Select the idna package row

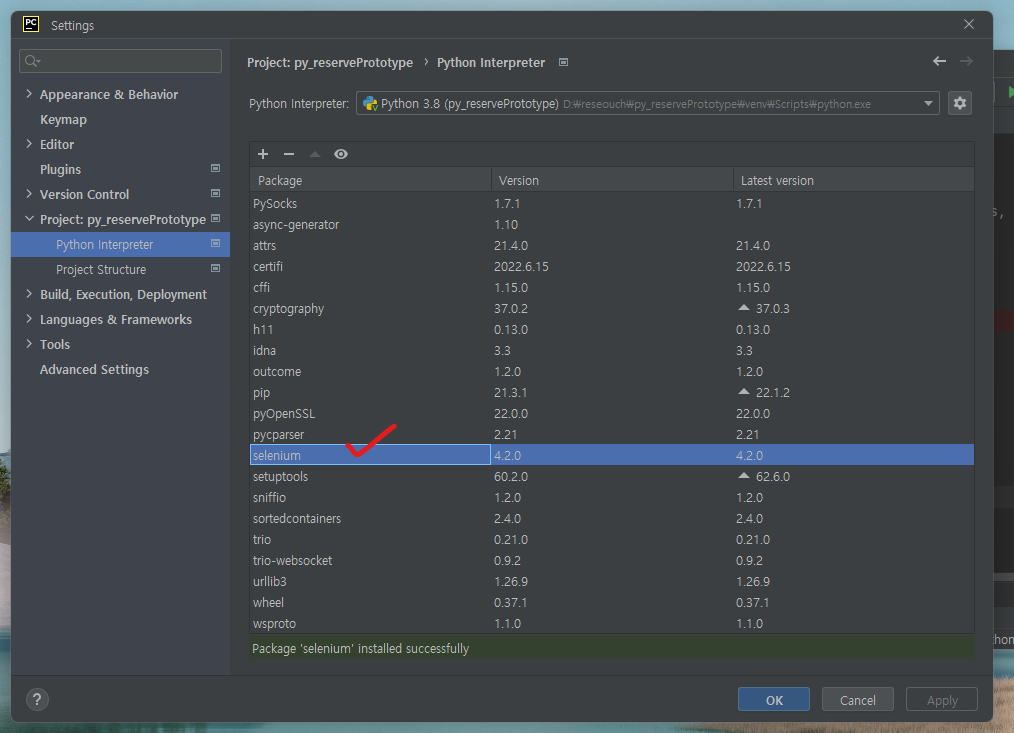612,351
